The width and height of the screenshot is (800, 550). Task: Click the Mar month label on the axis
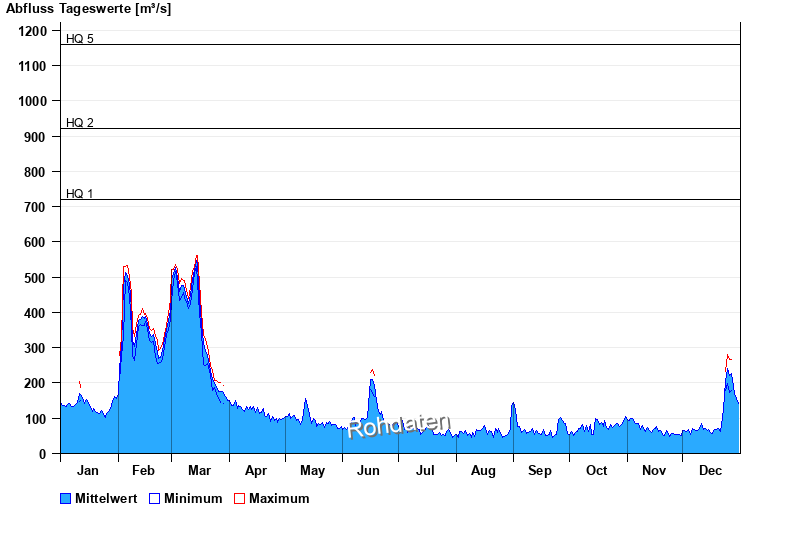click(199, 470)
